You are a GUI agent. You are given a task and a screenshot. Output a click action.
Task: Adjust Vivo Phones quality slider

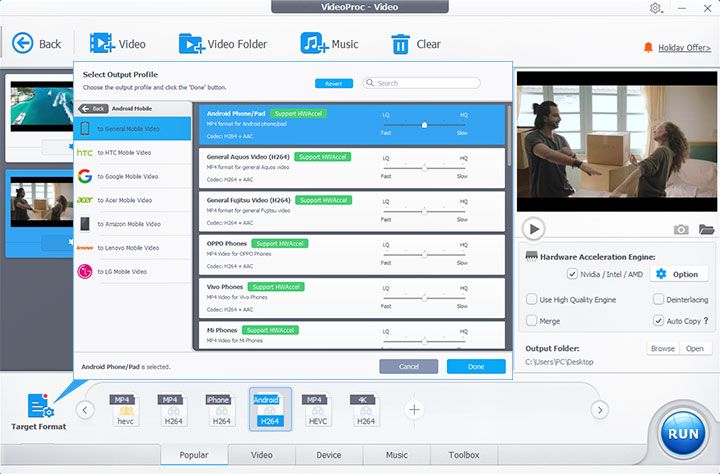tap(424, 298)
